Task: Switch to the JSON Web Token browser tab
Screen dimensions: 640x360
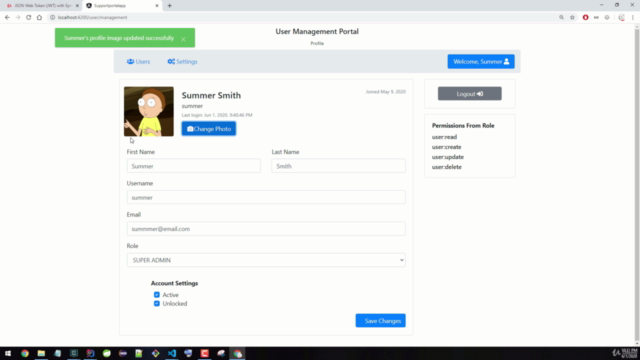Action: tap(41, 6)
